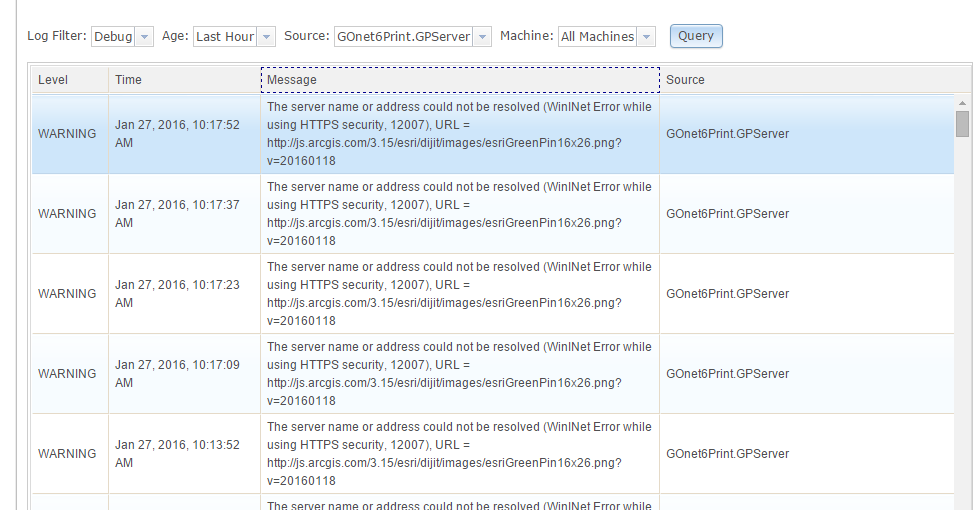Click the Query button
Image resolution: width=974 pixels, height=510 pixels.
point(696,36)
